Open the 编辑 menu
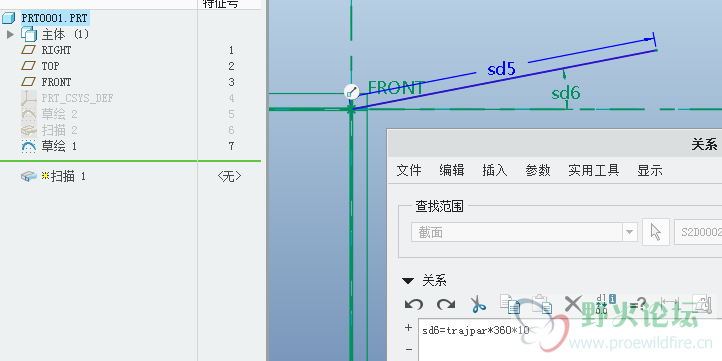The height and width of the screenshot is (361, 722). [x=452, y=170]
